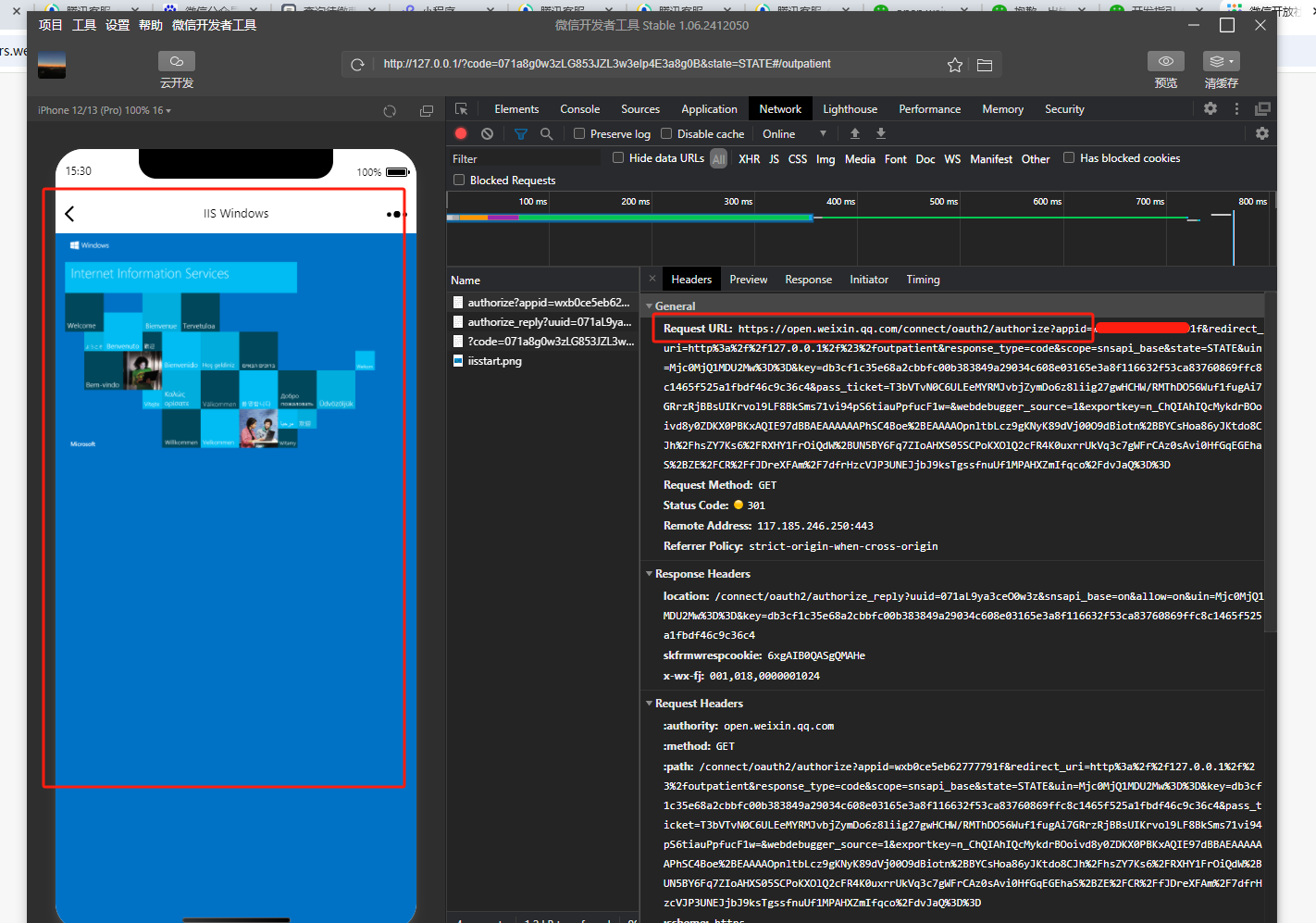Click the Name column header
Screen dimensions: 1316x923
click(543, 280)
